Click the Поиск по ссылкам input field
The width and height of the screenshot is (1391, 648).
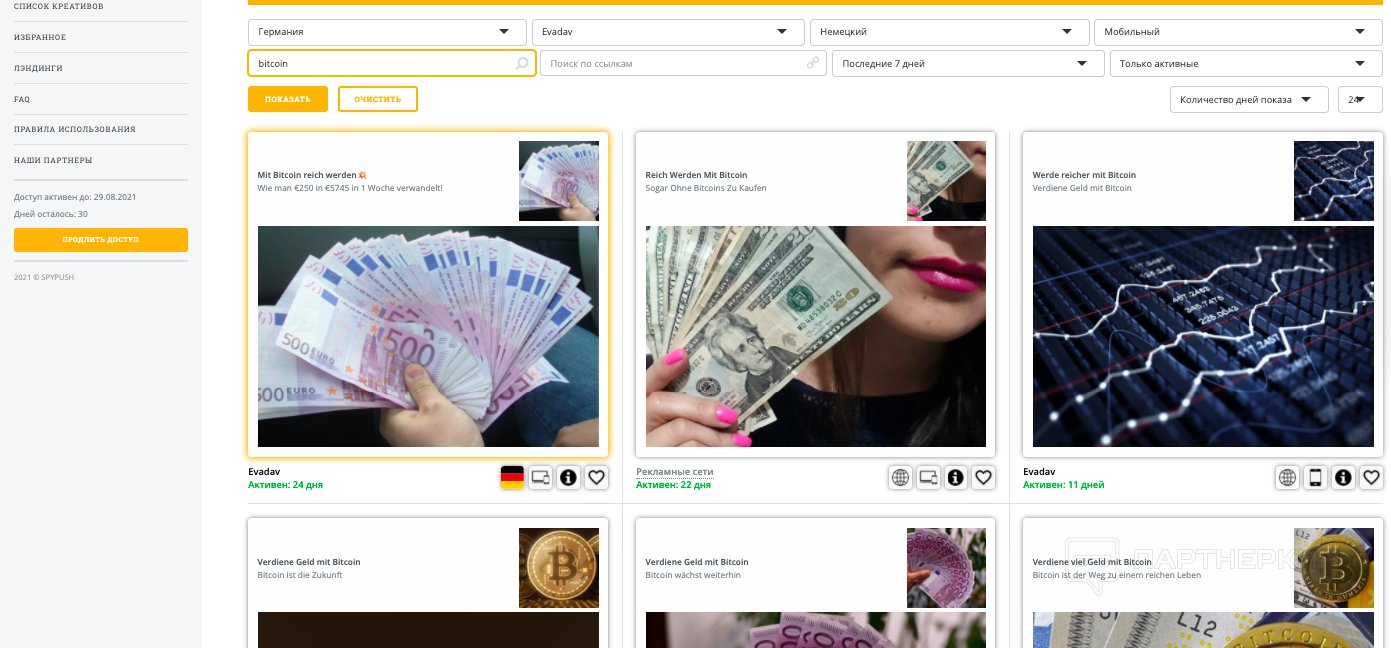click(683, 63)
